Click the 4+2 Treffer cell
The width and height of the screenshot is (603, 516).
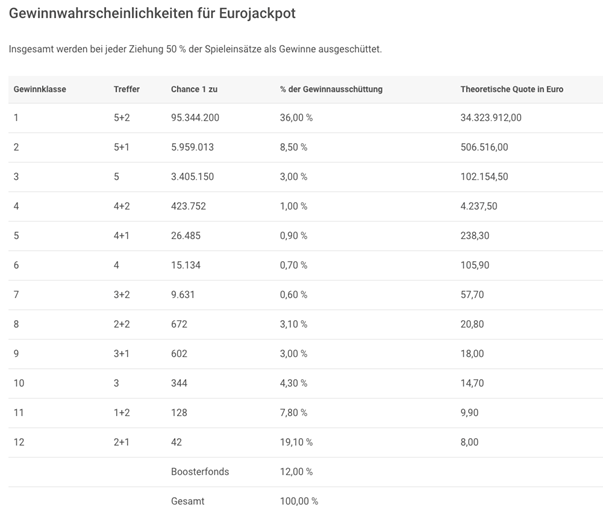pos(122,206)
